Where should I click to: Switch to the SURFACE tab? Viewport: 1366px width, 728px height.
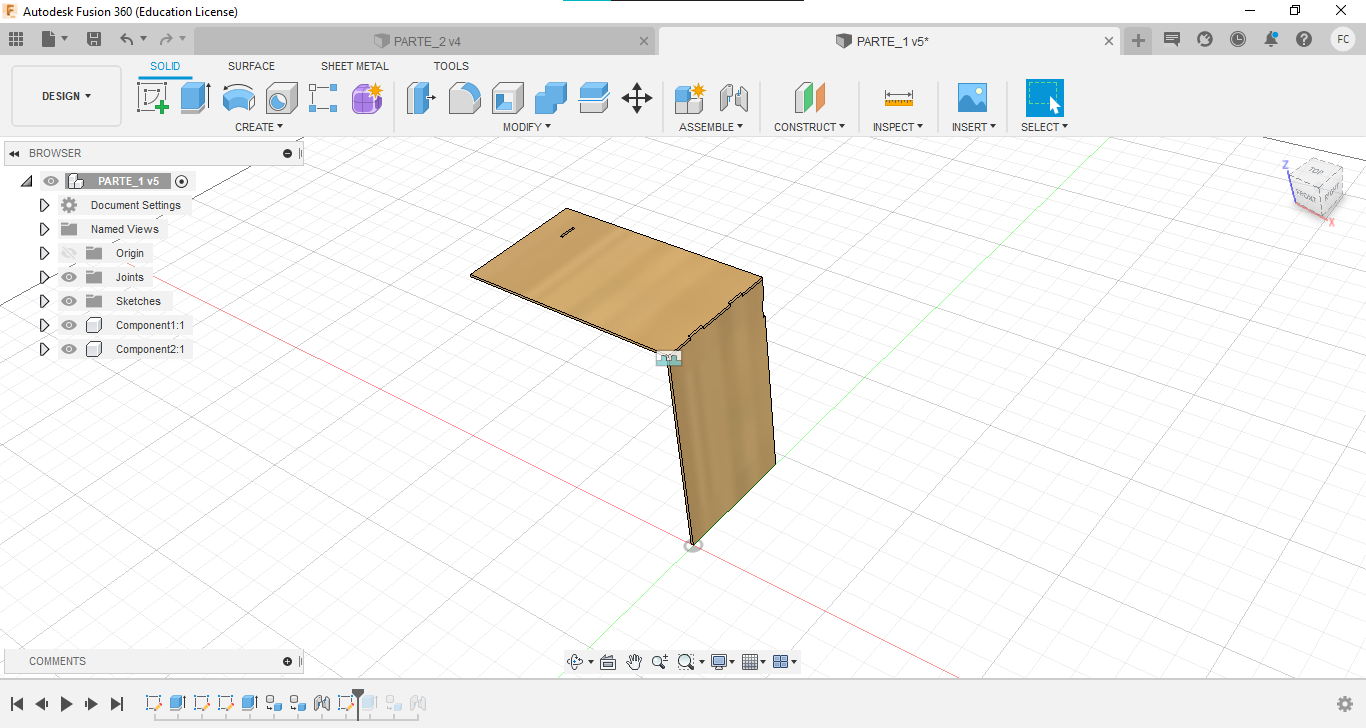point(251,66)
